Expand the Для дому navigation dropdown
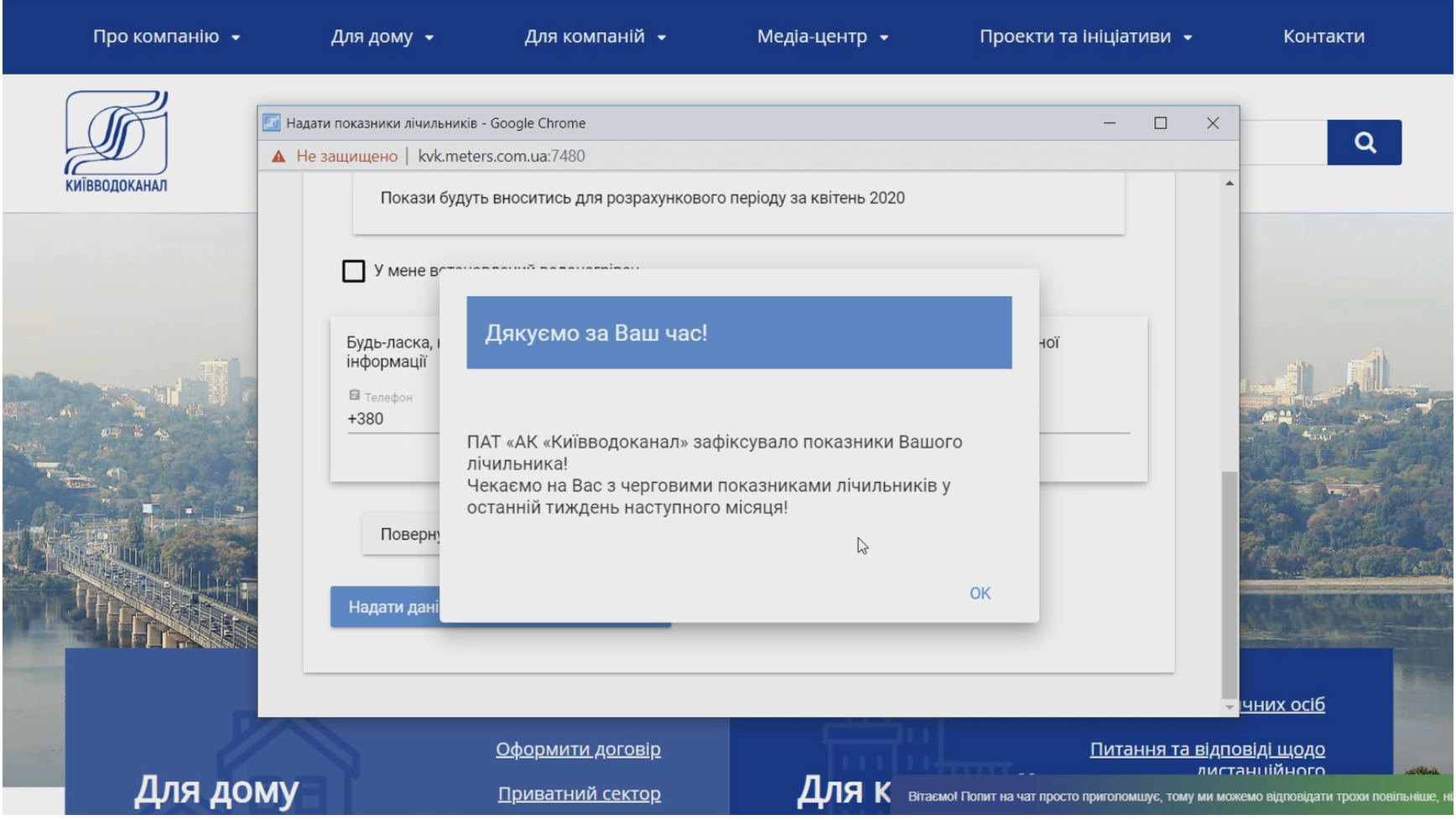This screenshot has height=820, width=1456. (x=382, y=37)
